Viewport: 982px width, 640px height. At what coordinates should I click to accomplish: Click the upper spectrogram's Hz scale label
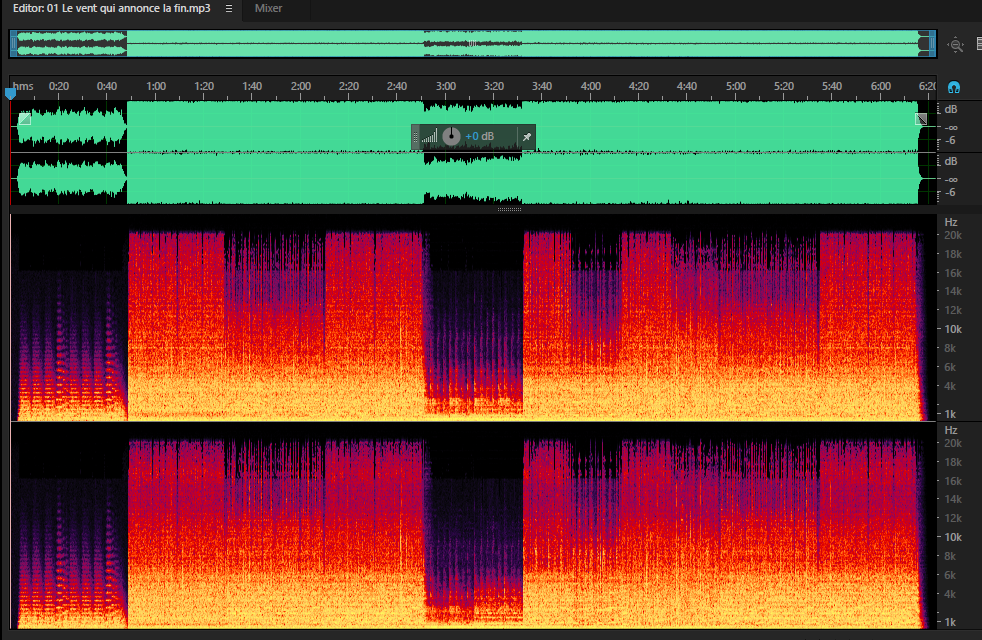coord(951,222)
